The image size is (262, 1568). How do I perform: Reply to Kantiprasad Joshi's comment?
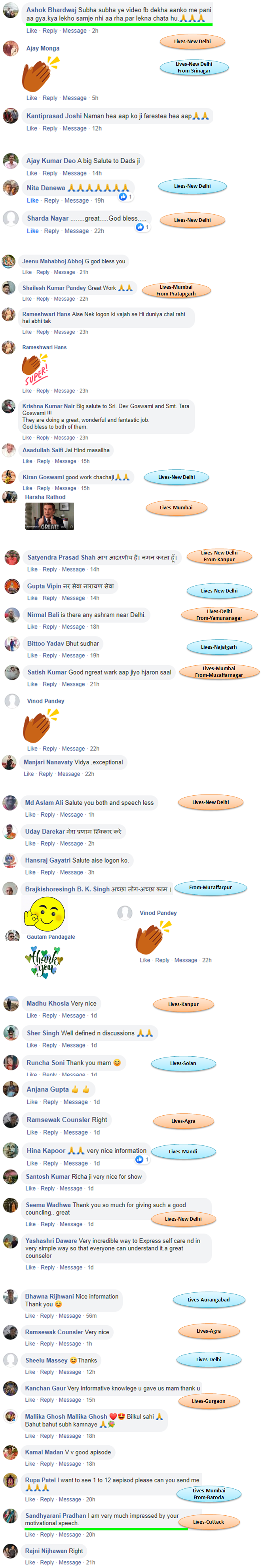(50, 128)
